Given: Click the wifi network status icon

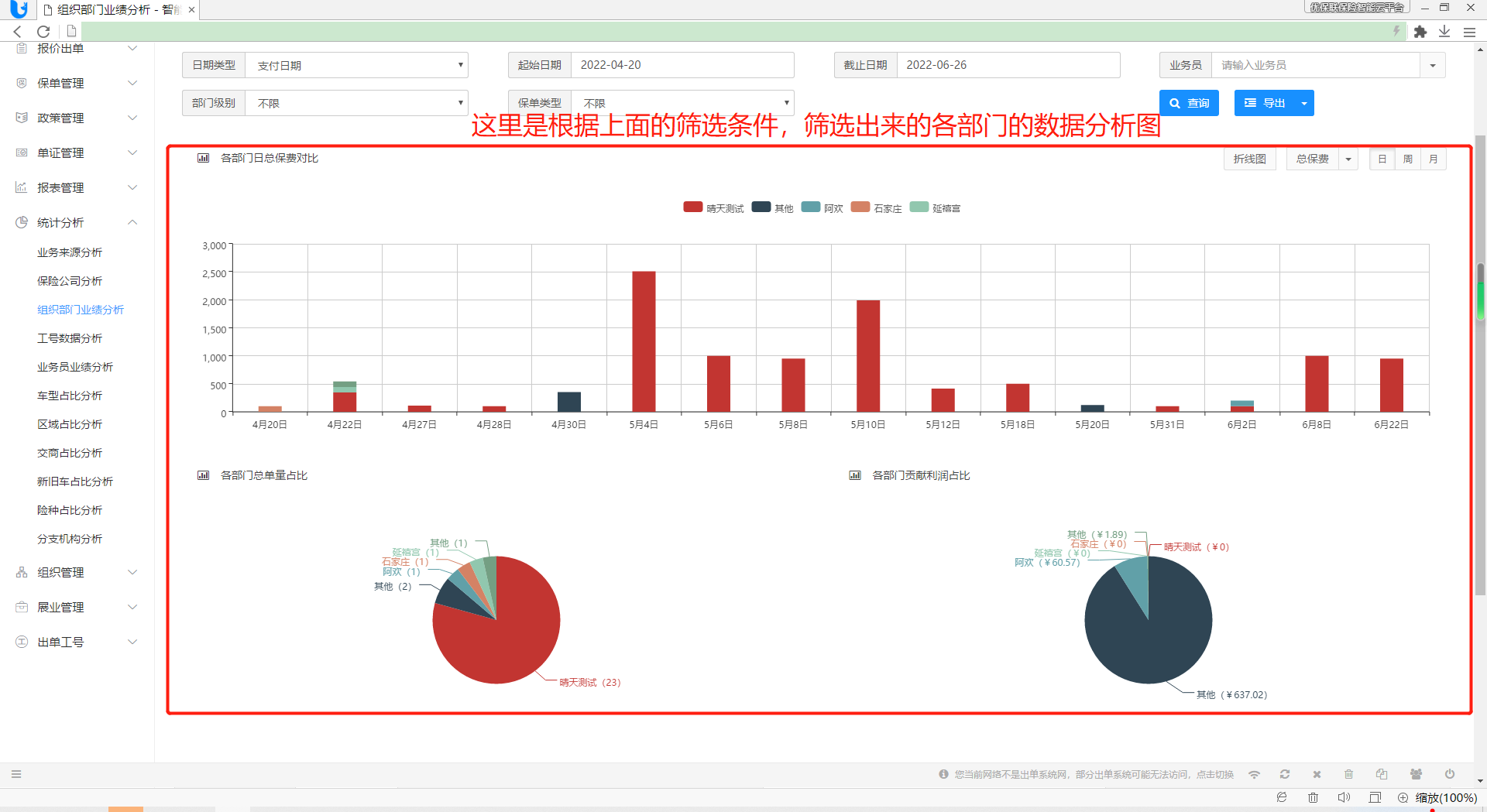Looking at the screenshot, I should pyautogui.click(x=1254, y=774).
